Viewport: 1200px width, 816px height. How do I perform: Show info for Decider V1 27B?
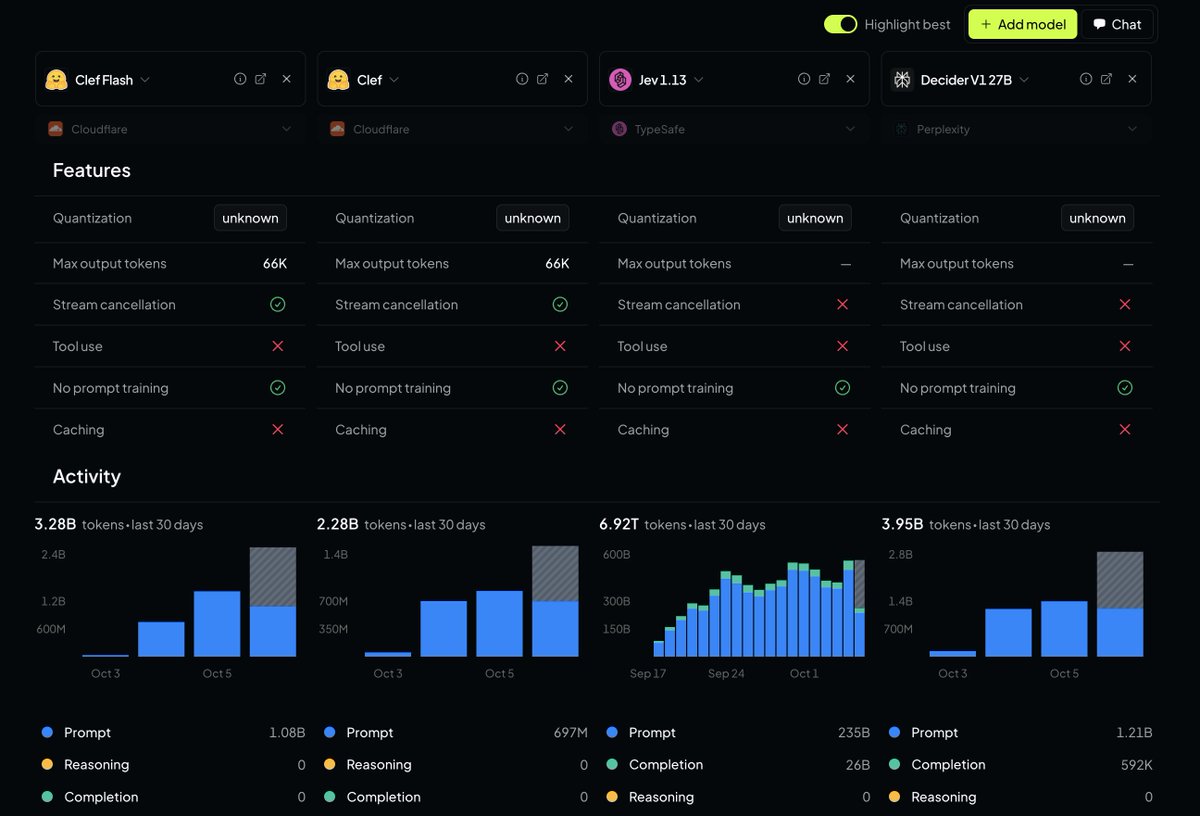click(1086, 79)
